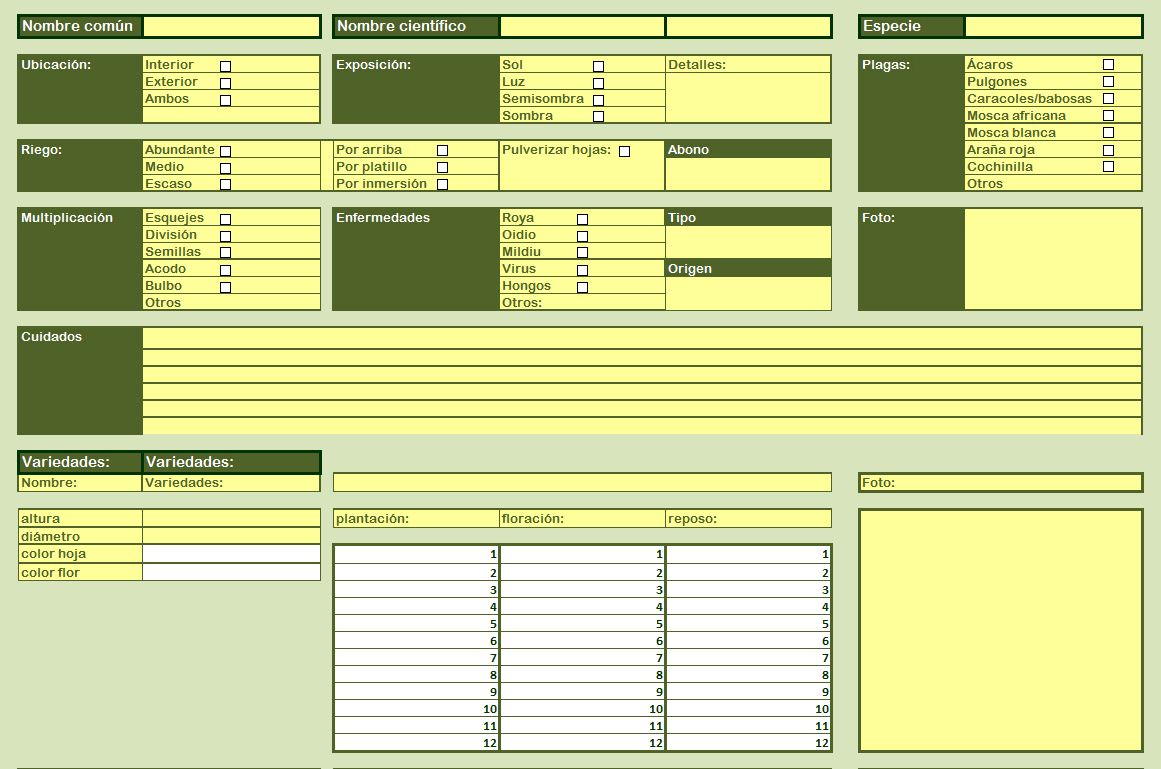This screenshot has width=1161, height=769.
Task: Select the Semillas checkbox
Action: coord(226,253)
